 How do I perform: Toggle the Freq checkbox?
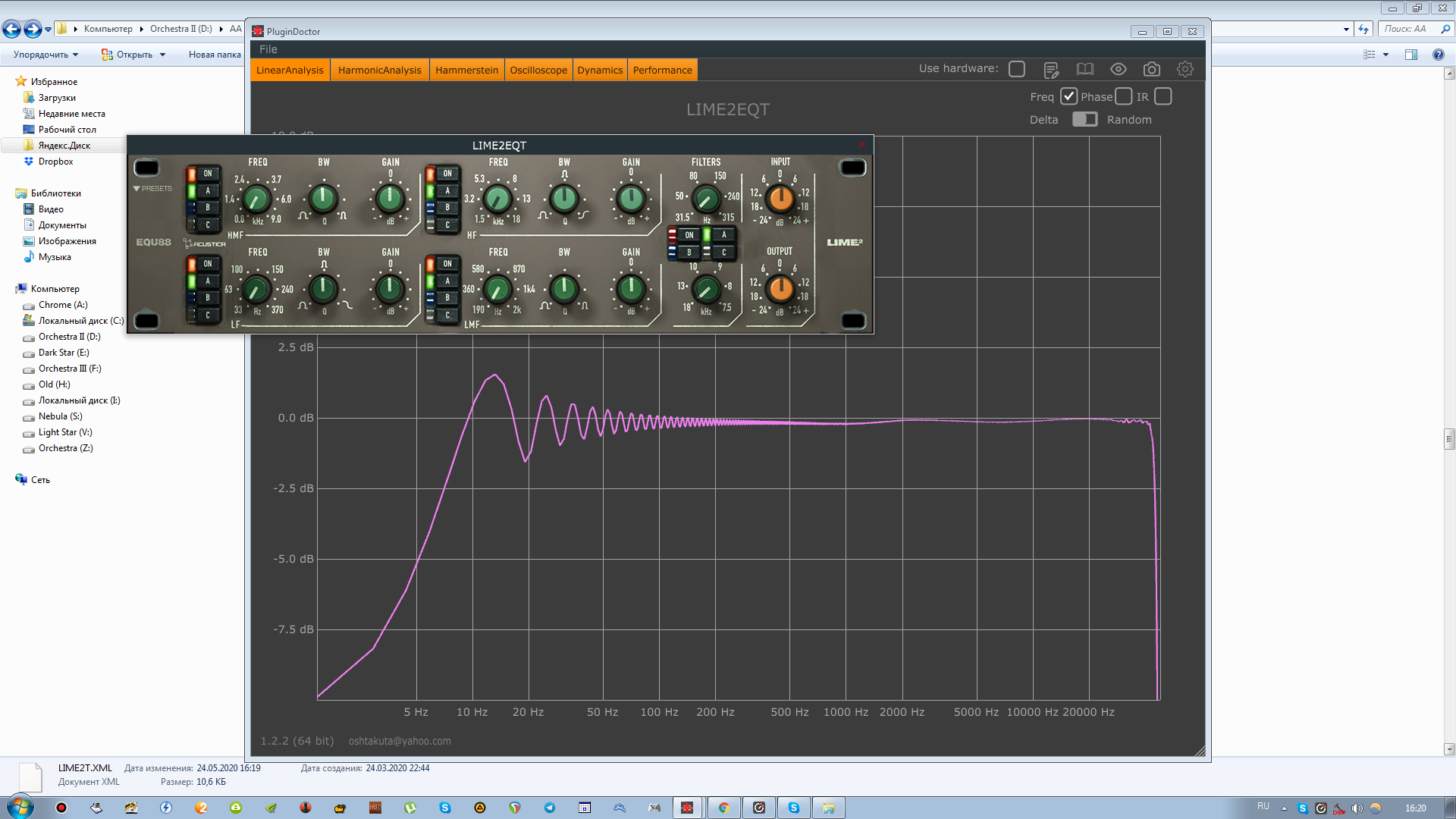[x=1068, y=96]
